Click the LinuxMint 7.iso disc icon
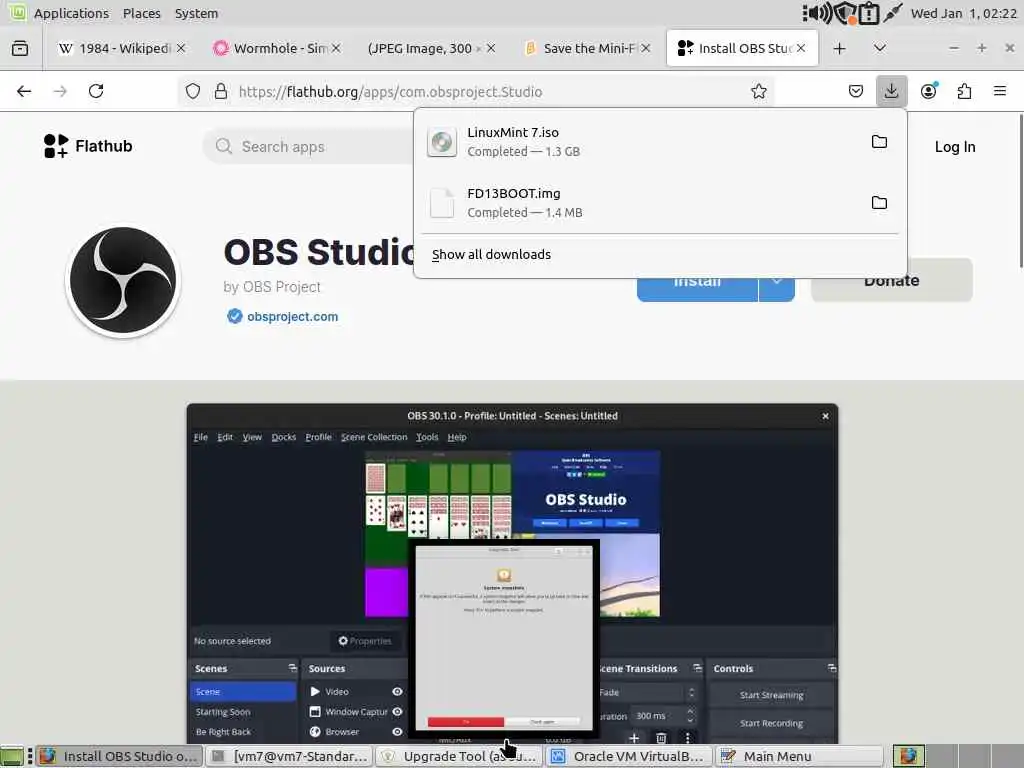 441,142
